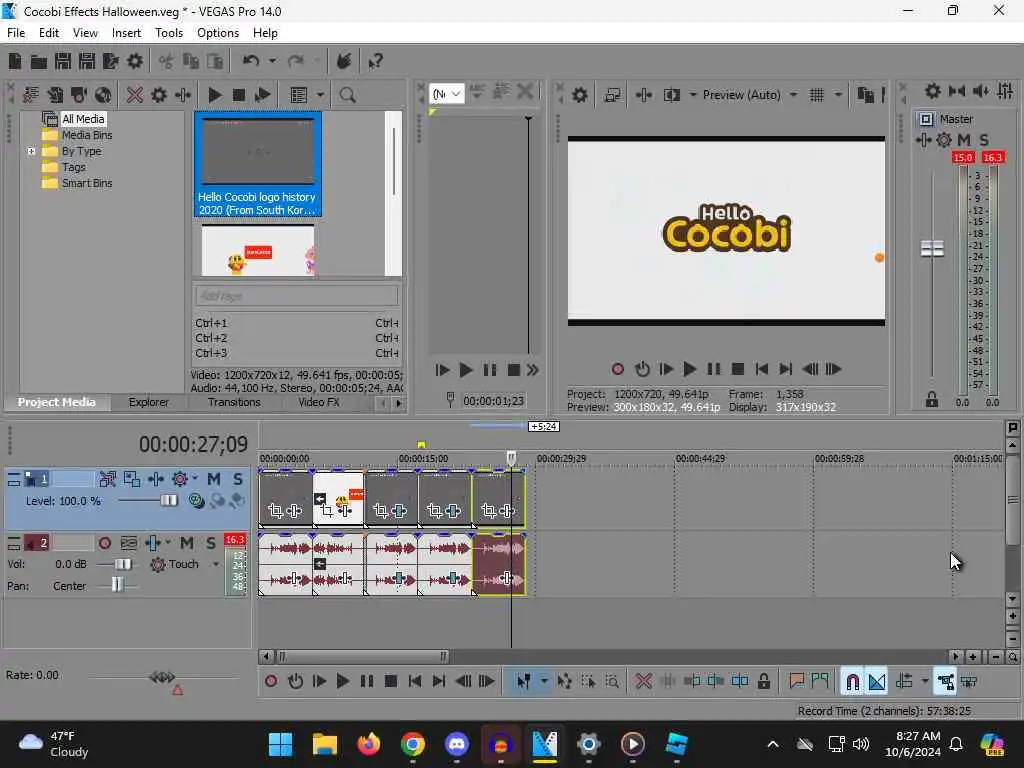This screenshot has width=1024, height=768.
Task: Stop timeline playback
Action: [391, 682]
